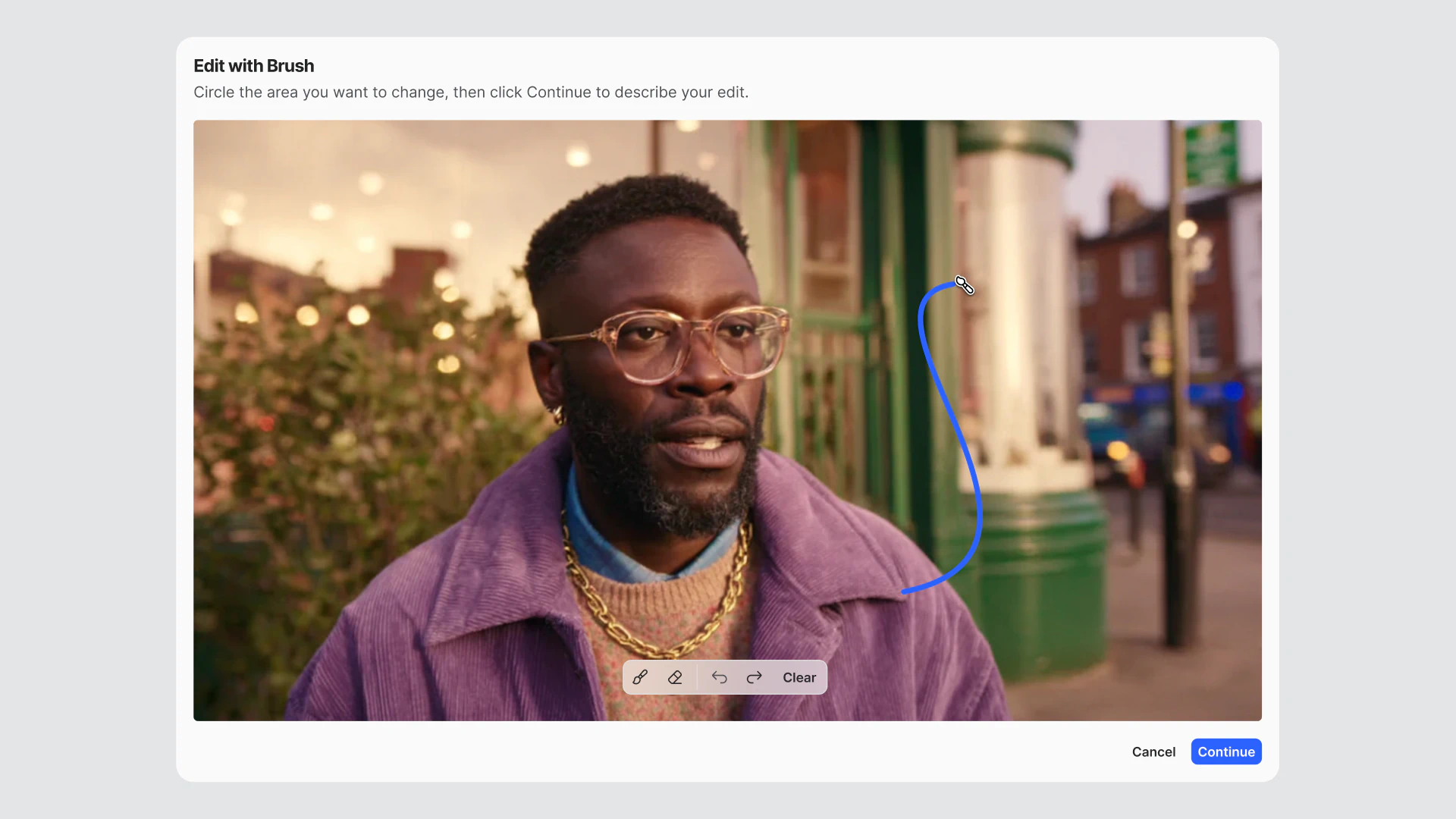Select the brush tool icon
Screen dimensions: 1456x819
[x=640, y=677]
